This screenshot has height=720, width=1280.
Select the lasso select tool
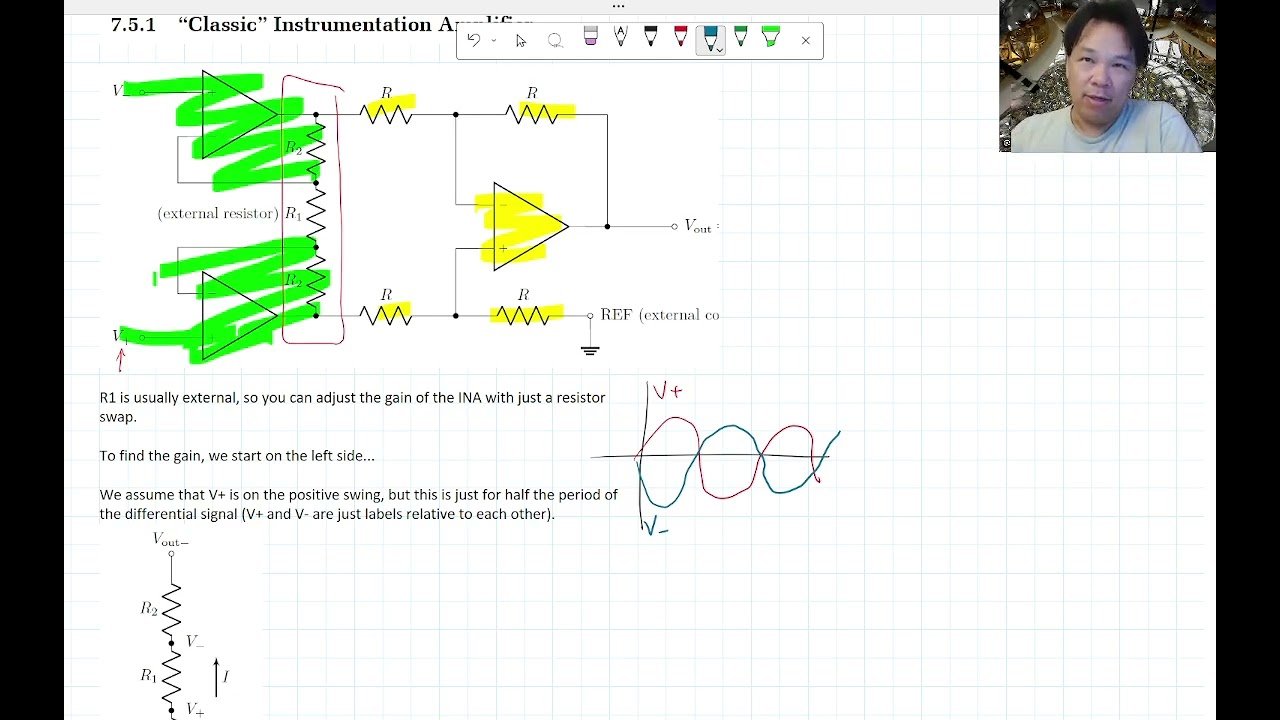(x=555, y=40)
